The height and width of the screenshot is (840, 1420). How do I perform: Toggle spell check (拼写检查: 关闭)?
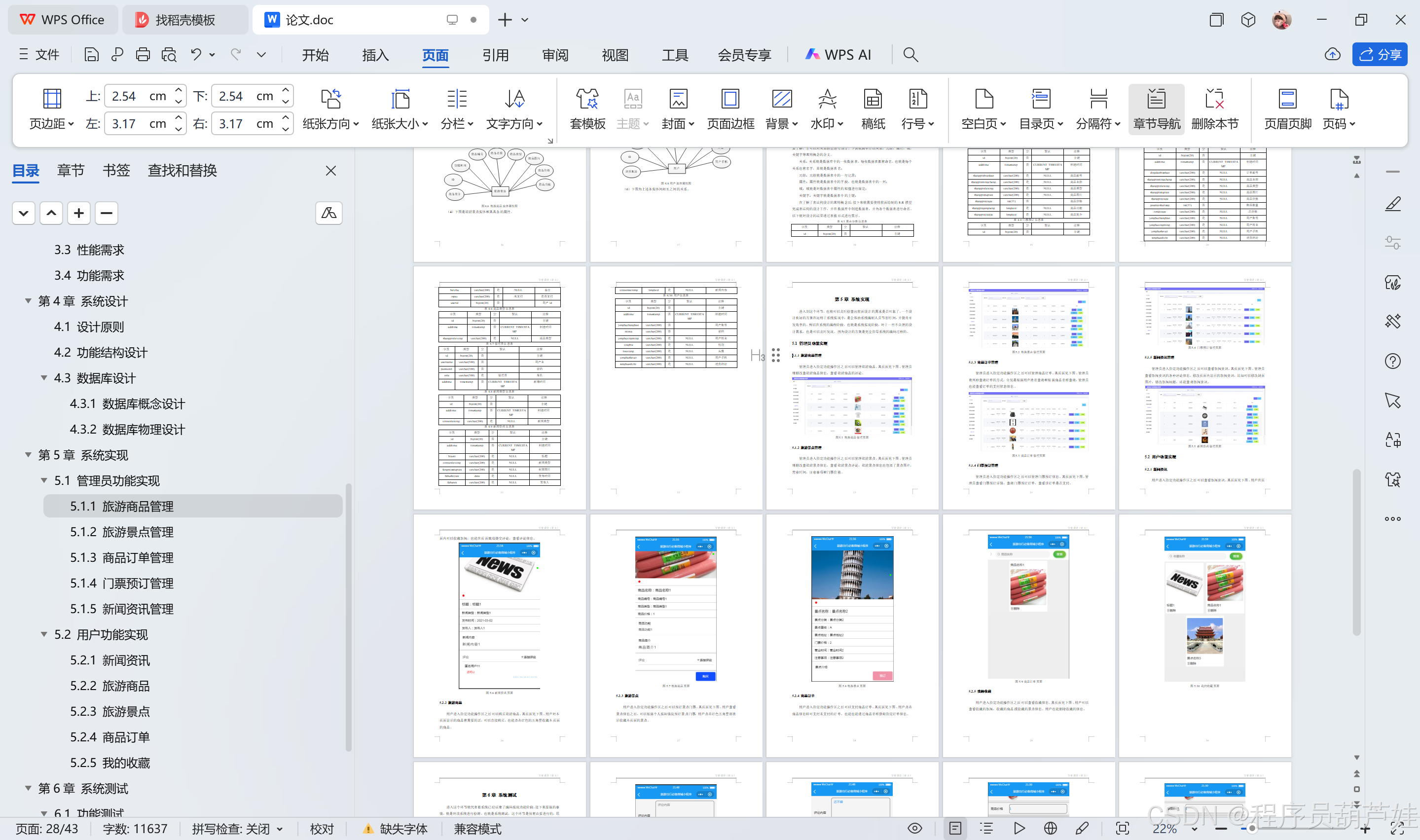(237, 829)
